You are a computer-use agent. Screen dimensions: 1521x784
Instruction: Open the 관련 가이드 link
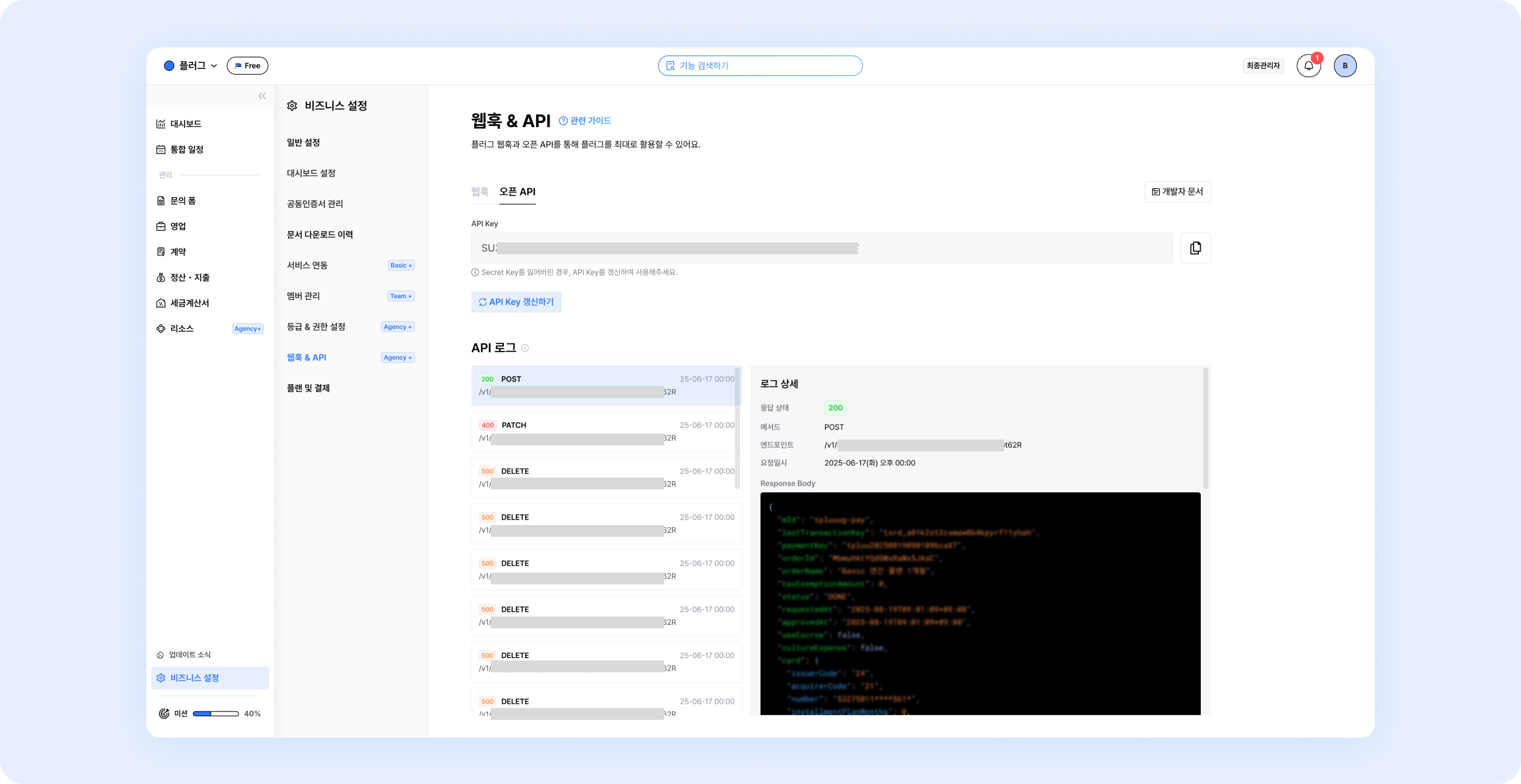(585, 121)
